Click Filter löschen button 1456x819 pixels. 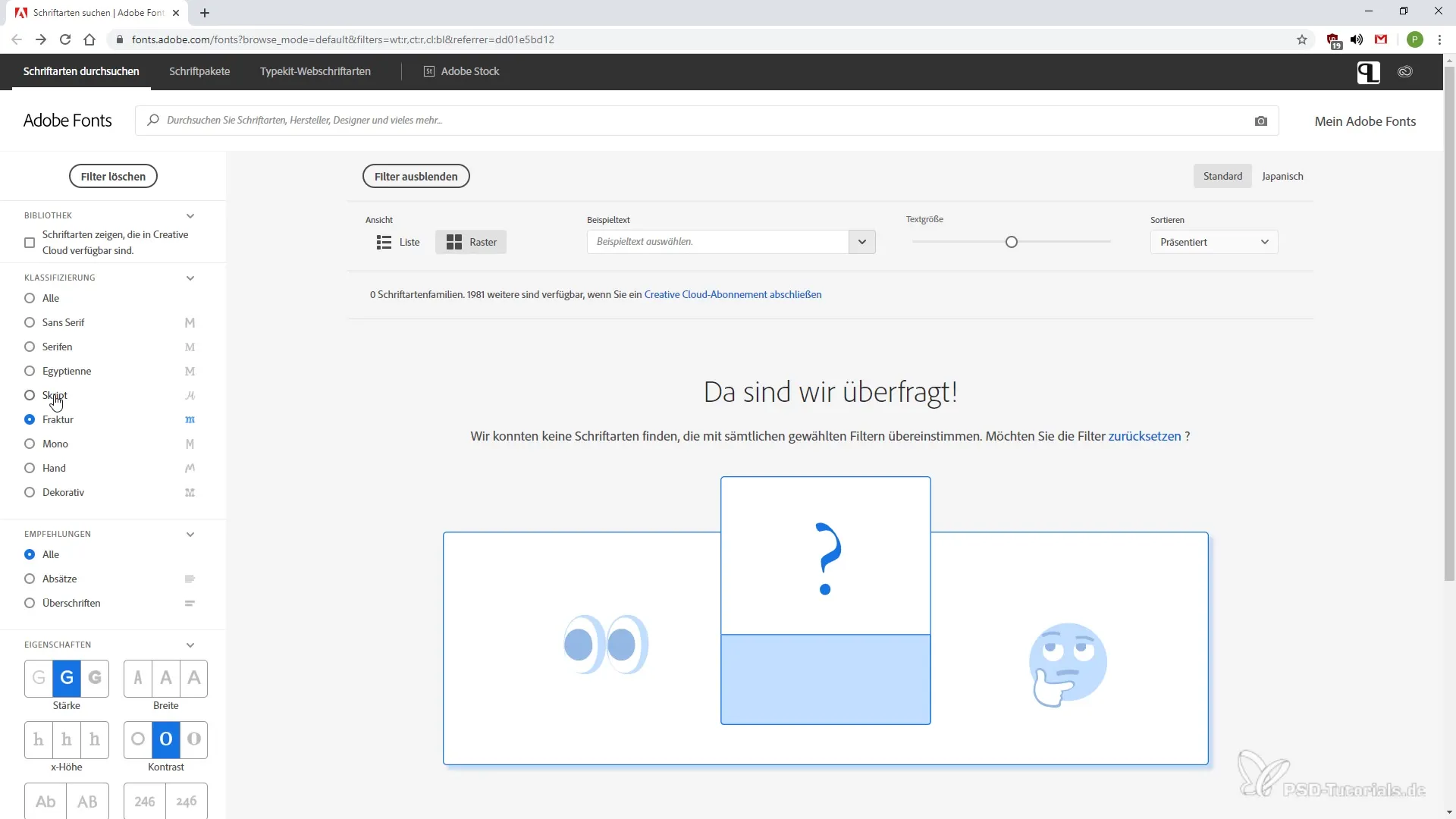[113, 177]
